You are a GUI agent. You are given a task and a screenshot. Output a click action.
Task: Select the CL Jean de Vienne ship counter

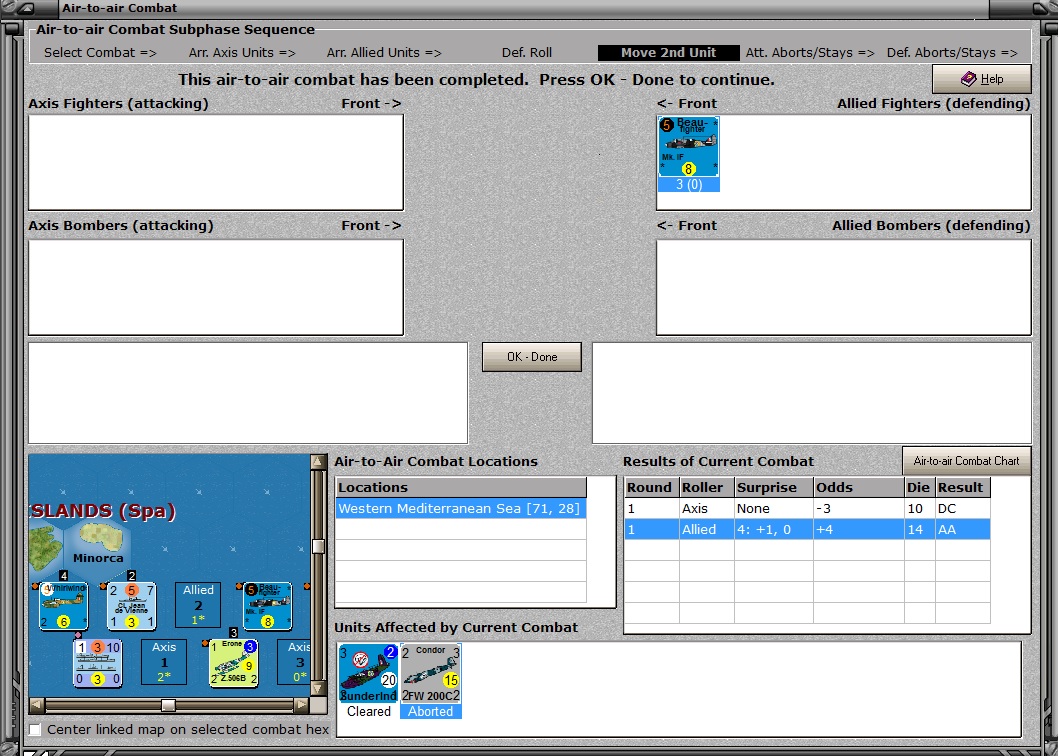click(132, 605)
